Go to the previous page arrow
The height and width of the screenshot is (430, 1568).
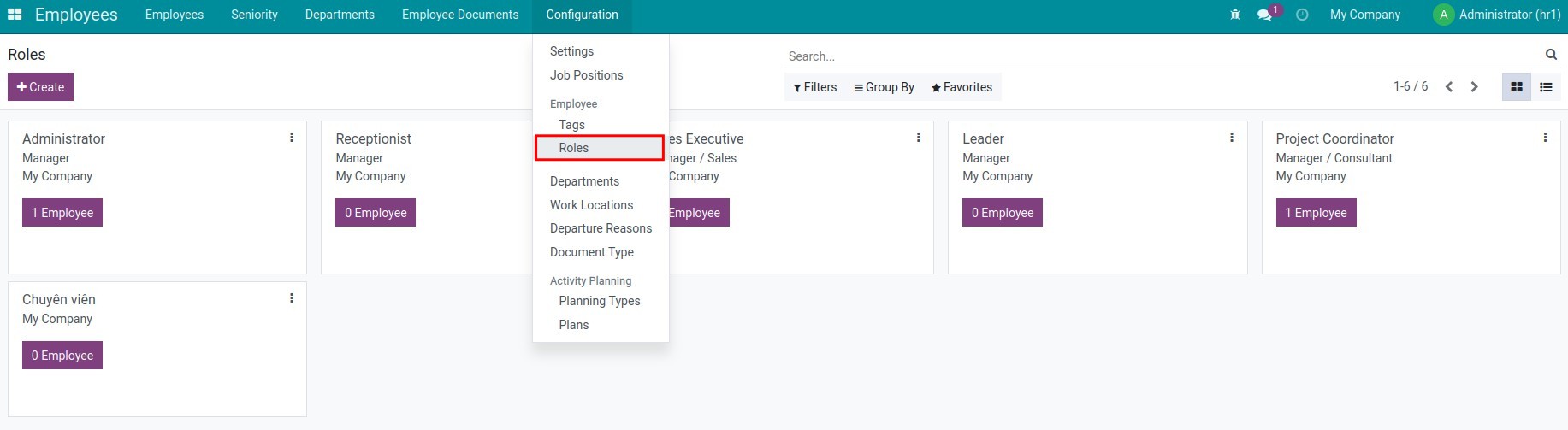(x=1449, y=87)
